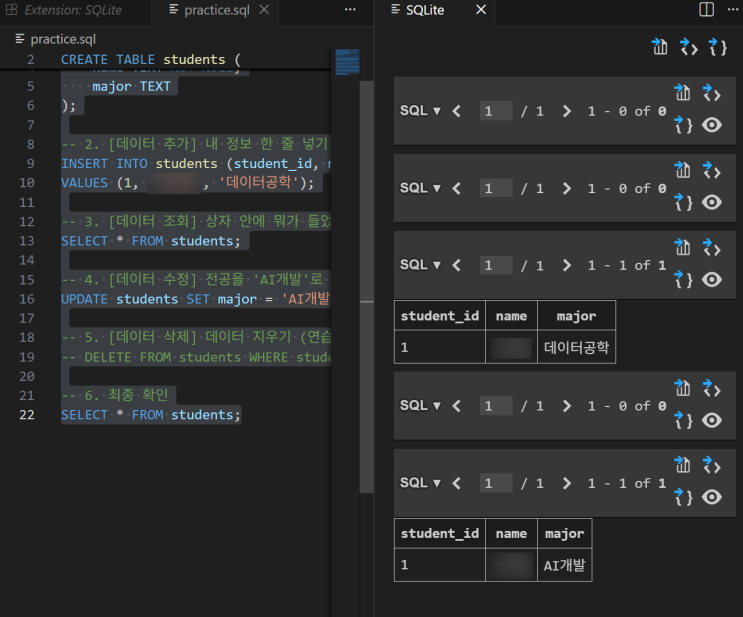Screen dimensions: 743x617
Task: Export HTML for the 데이터공학 result table
Action: (711, 247)
